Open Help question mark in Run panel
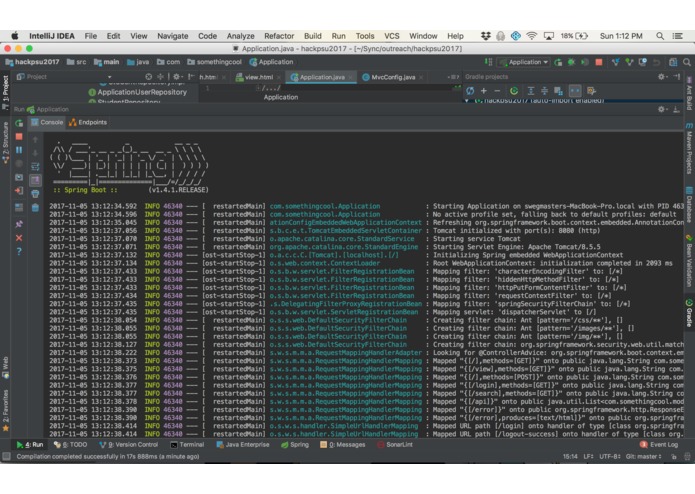 click(x=19, y=252)
